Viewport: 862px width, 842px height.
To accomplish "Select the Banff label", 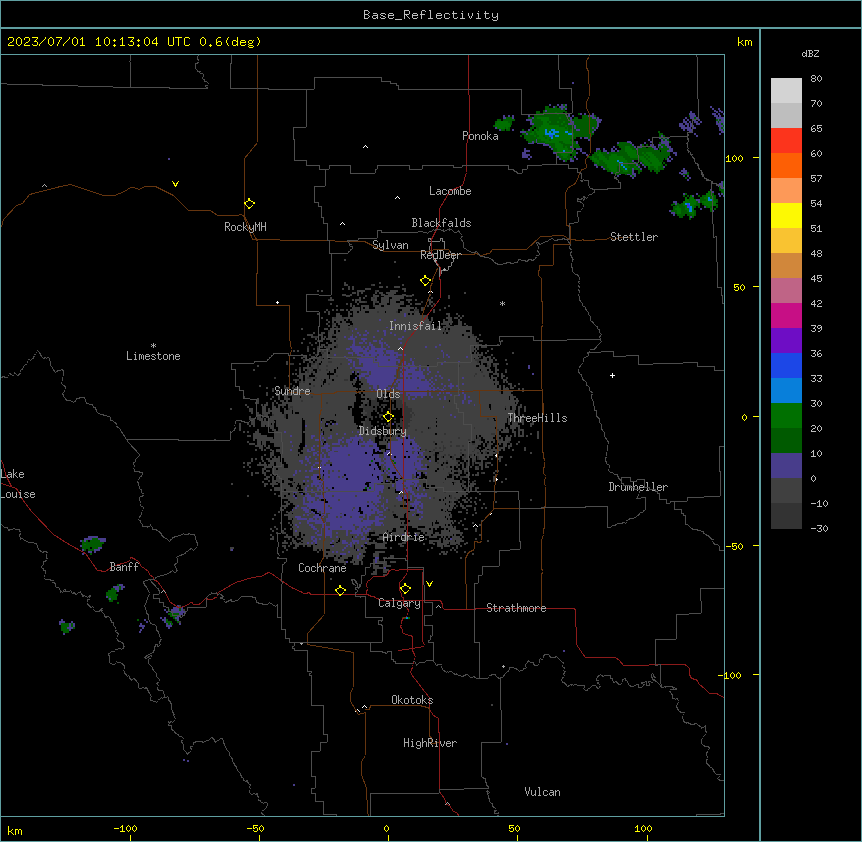I will (x=124, y=567).
